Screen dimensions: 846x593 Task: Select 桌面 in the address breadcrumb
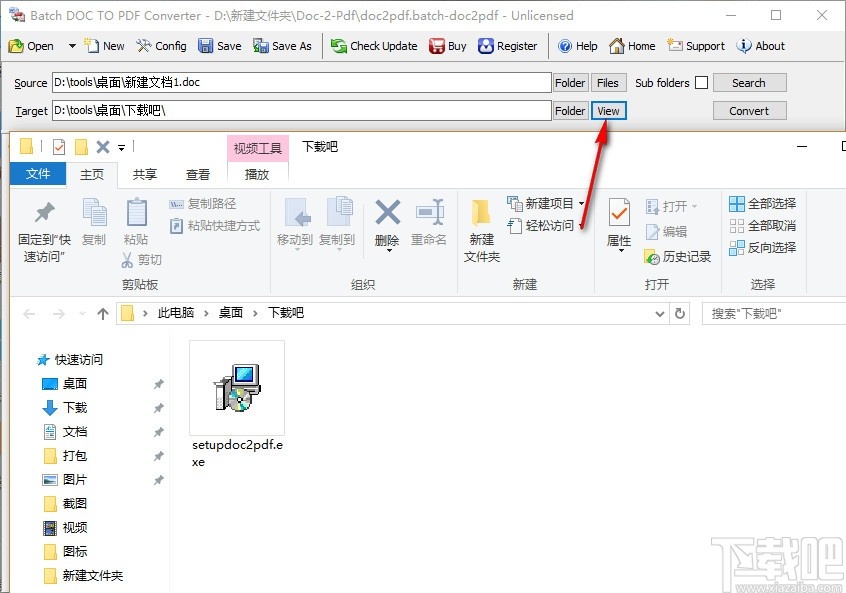click(231, 313)
